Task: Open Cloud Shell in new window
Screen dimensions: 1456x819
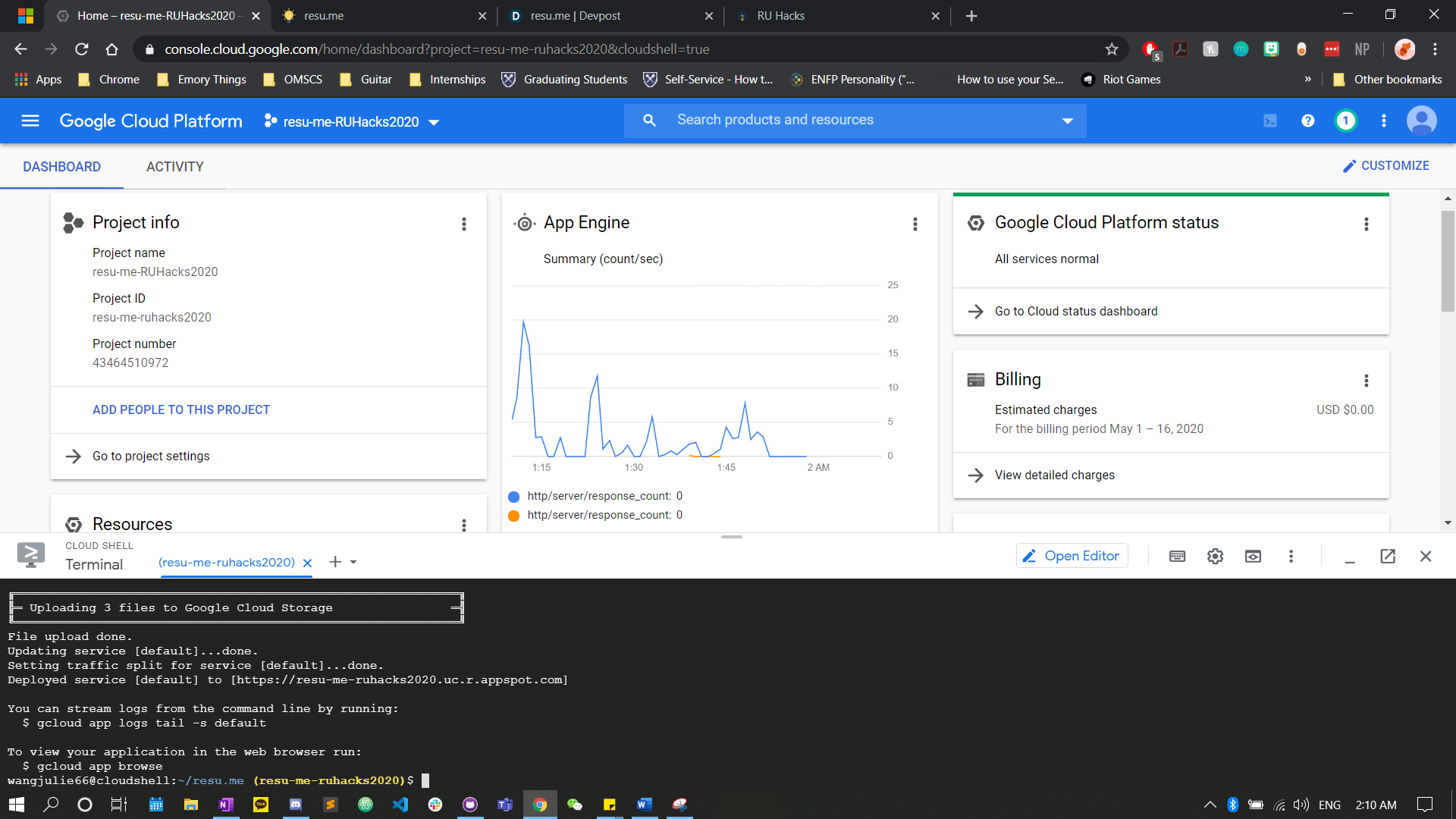Action: point(1388,556)
